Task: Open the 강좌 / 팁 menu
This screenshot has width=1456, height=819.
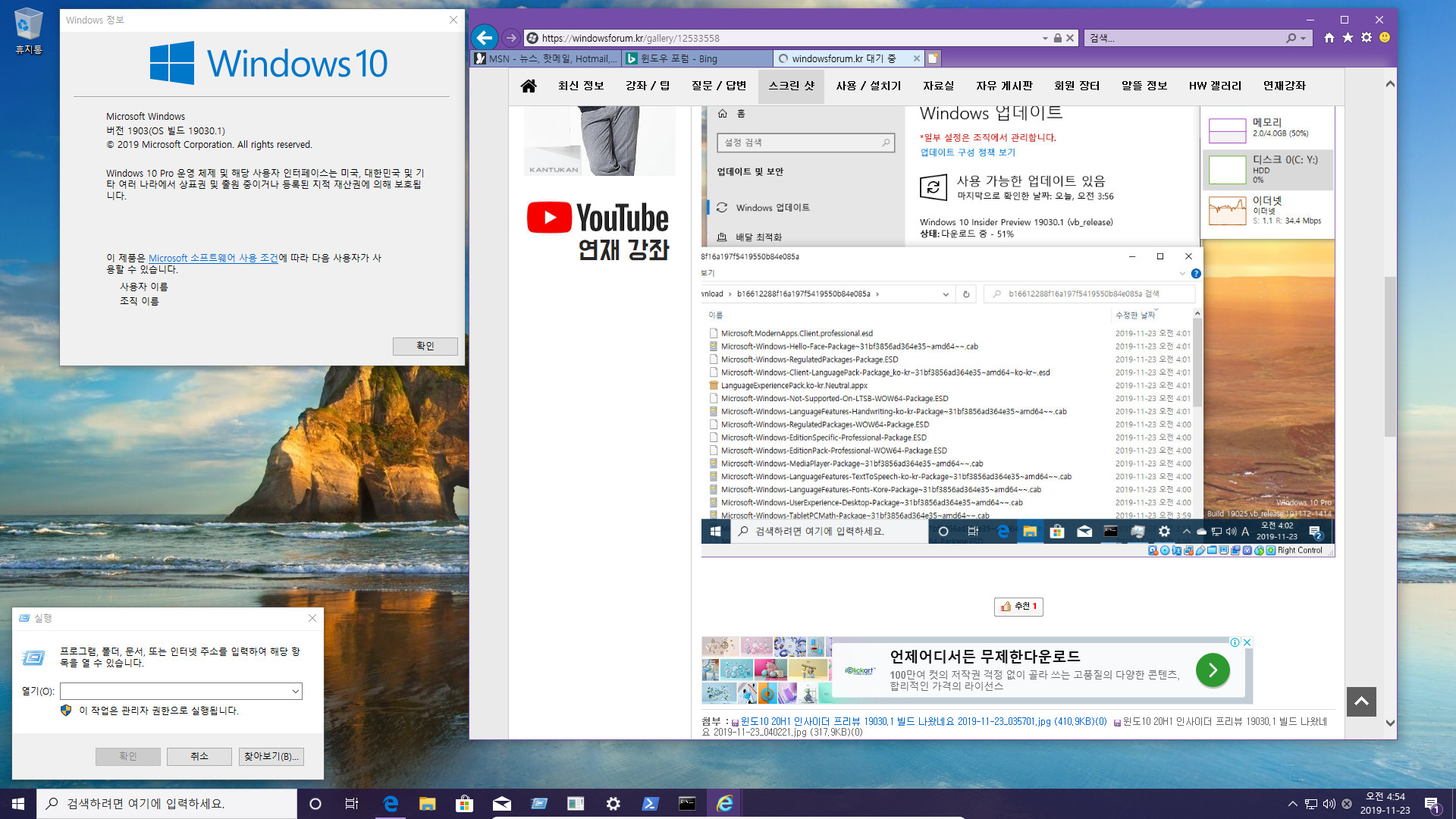Action: coord(648,86)
